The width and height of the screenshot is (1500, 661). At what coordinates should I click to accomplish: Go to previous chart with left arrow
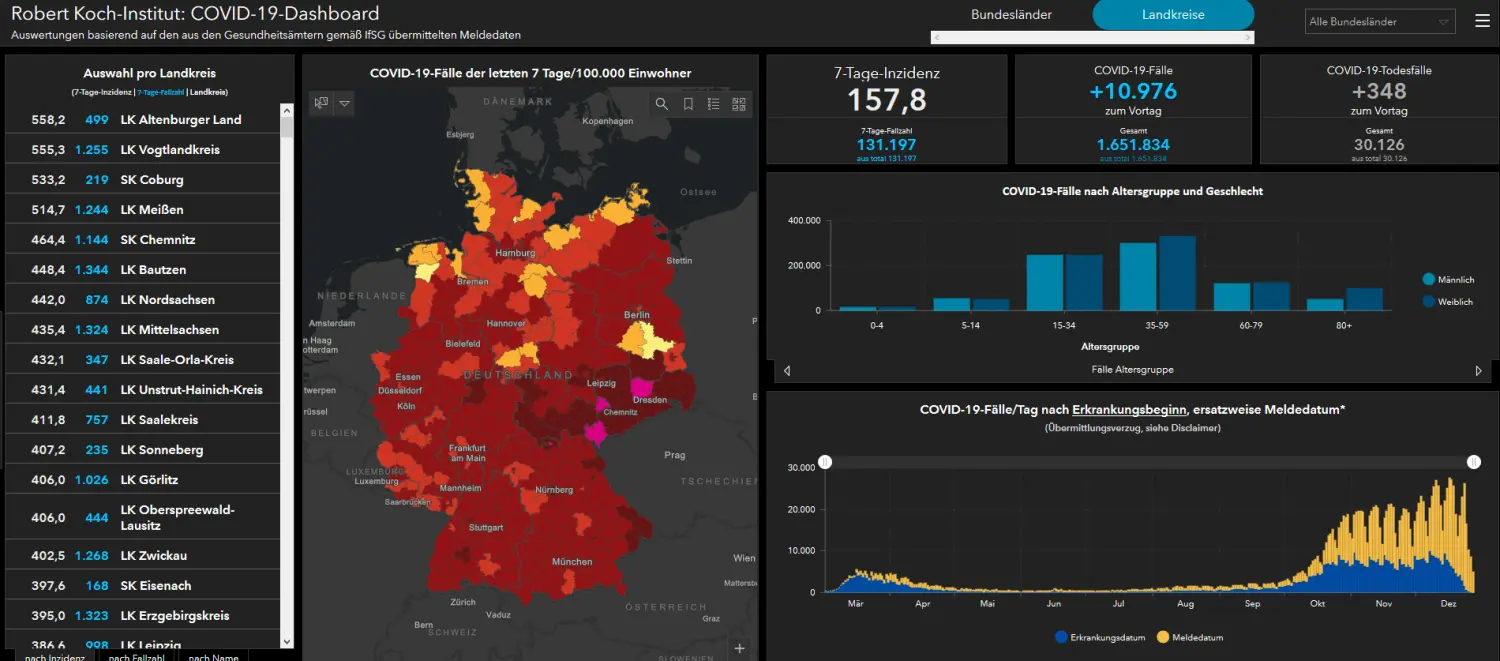tap(787, 370)
